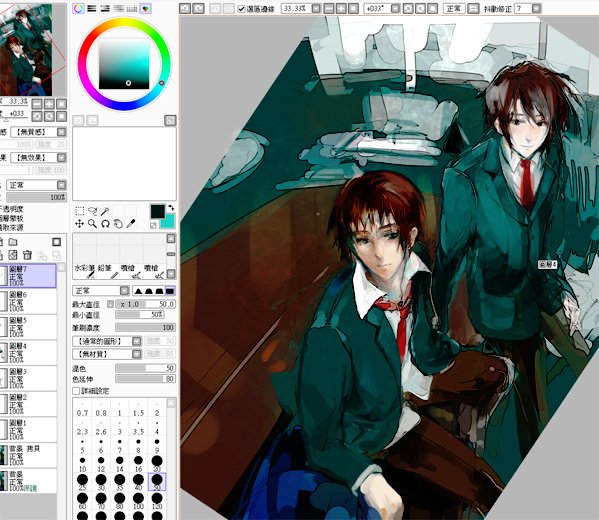Select the hand pan tool
Screen dimensions: 599x520
point(118,224)
